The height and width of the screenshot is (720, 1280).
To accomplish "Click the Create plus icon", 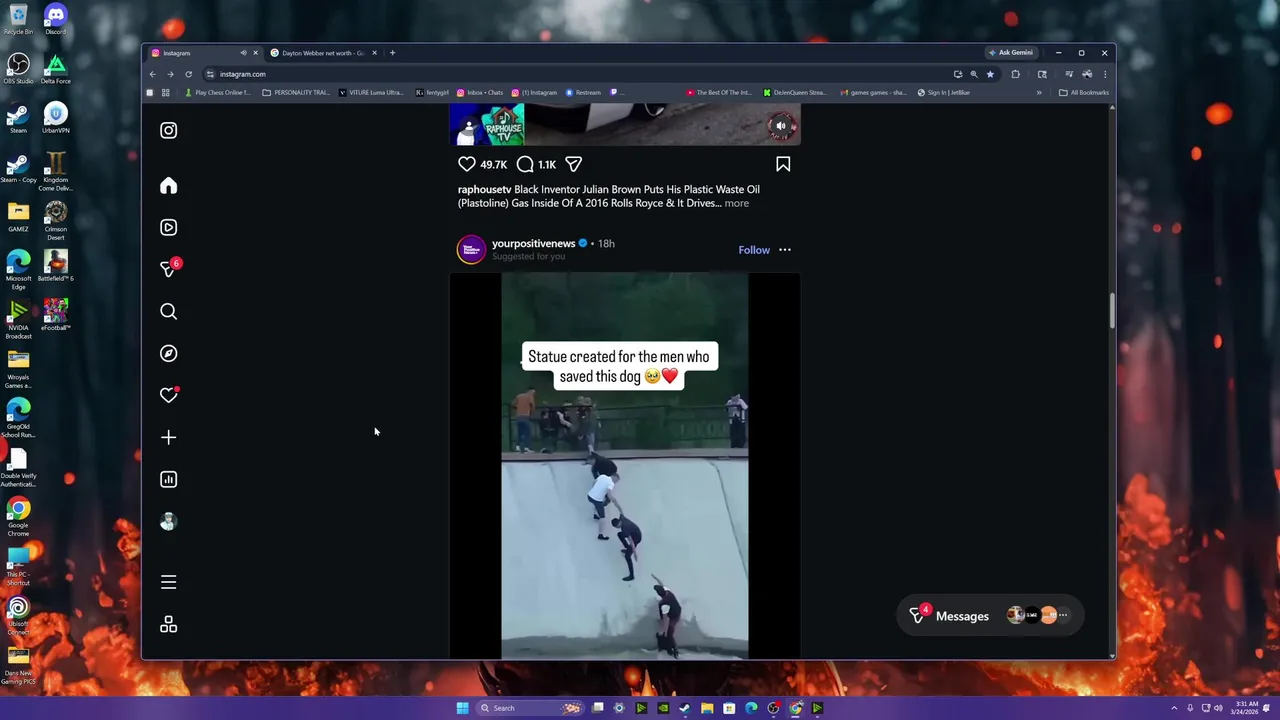I will (x=168, y=438).
